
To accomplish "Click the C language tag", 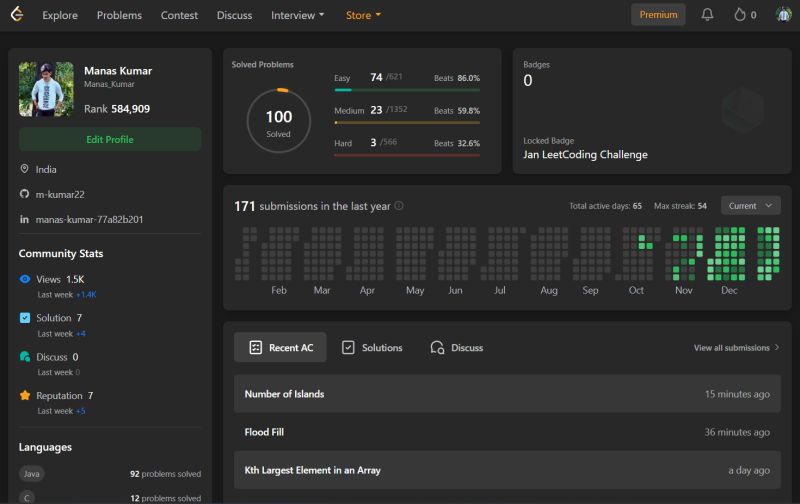I will coord(27,497).
